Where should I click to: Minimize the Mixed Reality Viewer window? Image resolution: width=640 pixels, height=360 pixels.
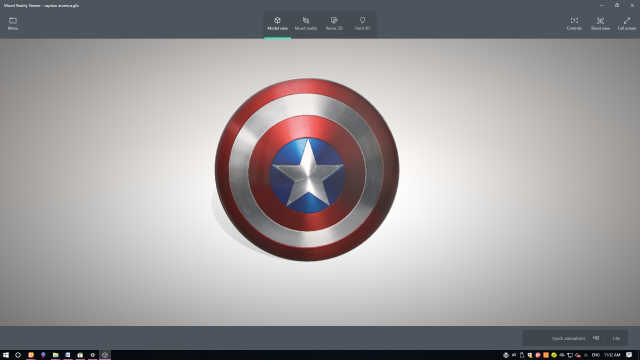[x=602, y=5]
